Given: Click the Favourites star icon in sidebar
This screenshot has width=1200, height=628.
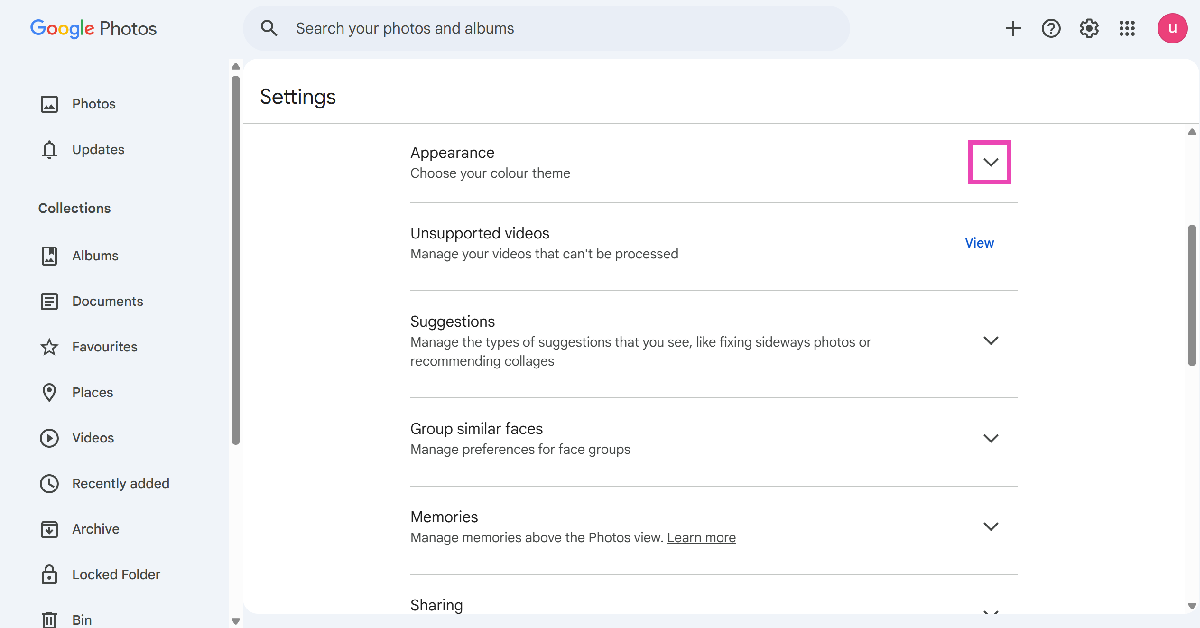Looking at the screenshot, I should (x=49, y=347).
